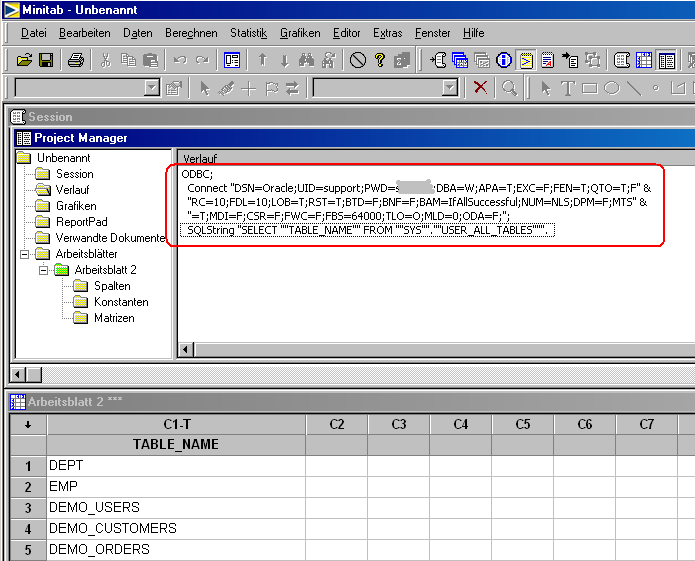
Task: Open the Berechnen menu
Action: tap(191, 33)
